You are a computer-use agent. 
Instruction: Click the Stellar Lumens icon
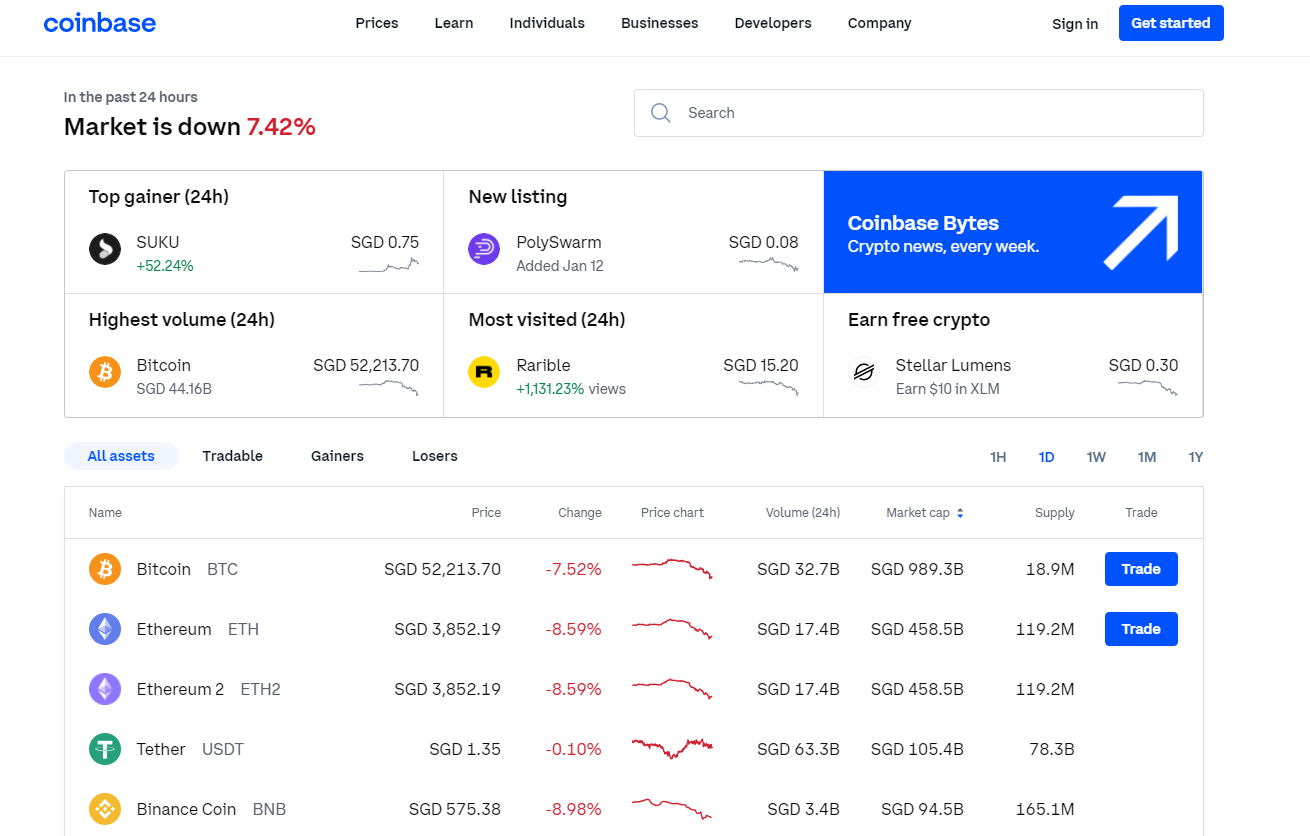coord(863,372)
